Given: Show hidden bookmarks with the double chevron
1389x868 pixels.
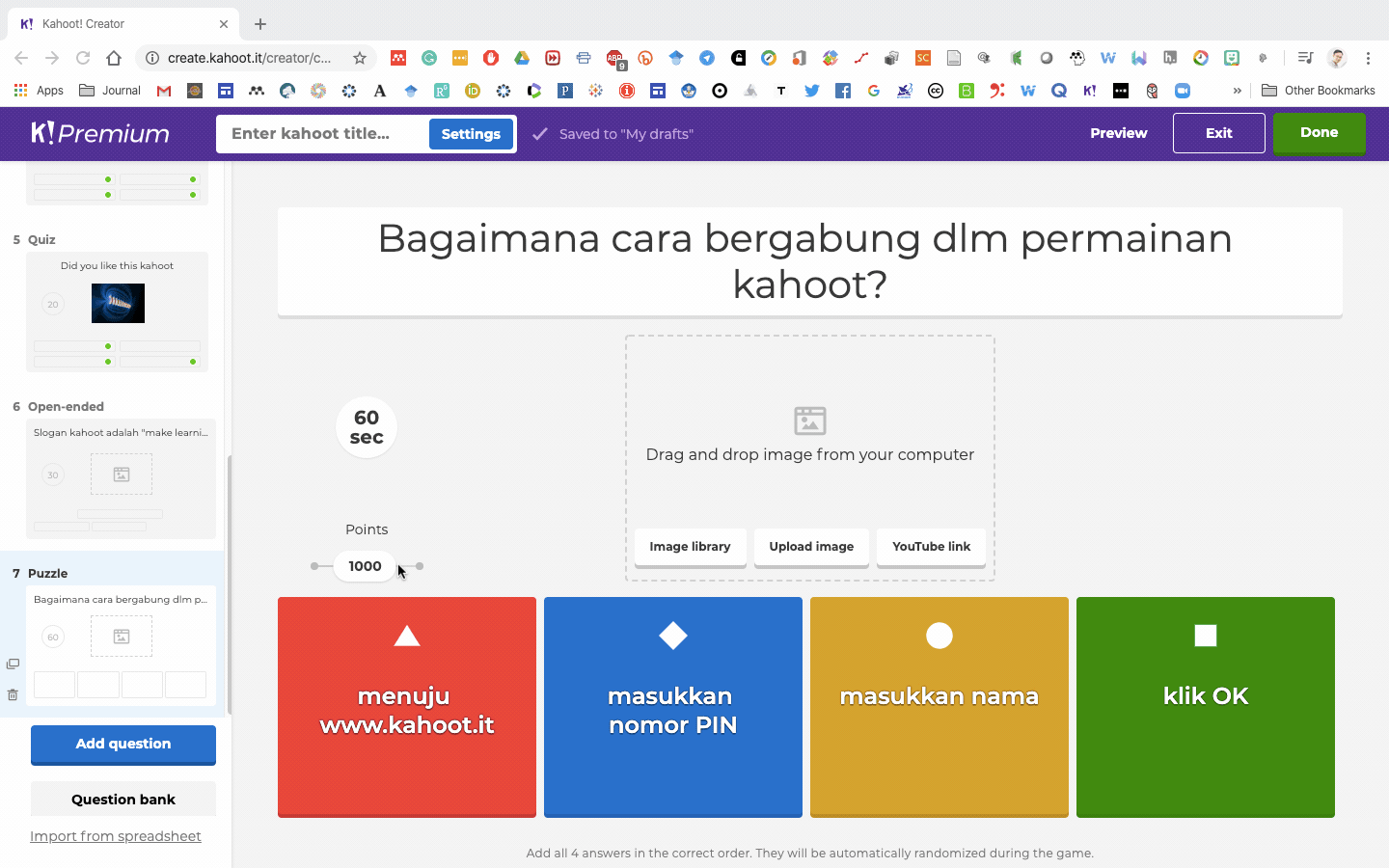Looking at the screenshot, I should click(x=1237, y=91).
